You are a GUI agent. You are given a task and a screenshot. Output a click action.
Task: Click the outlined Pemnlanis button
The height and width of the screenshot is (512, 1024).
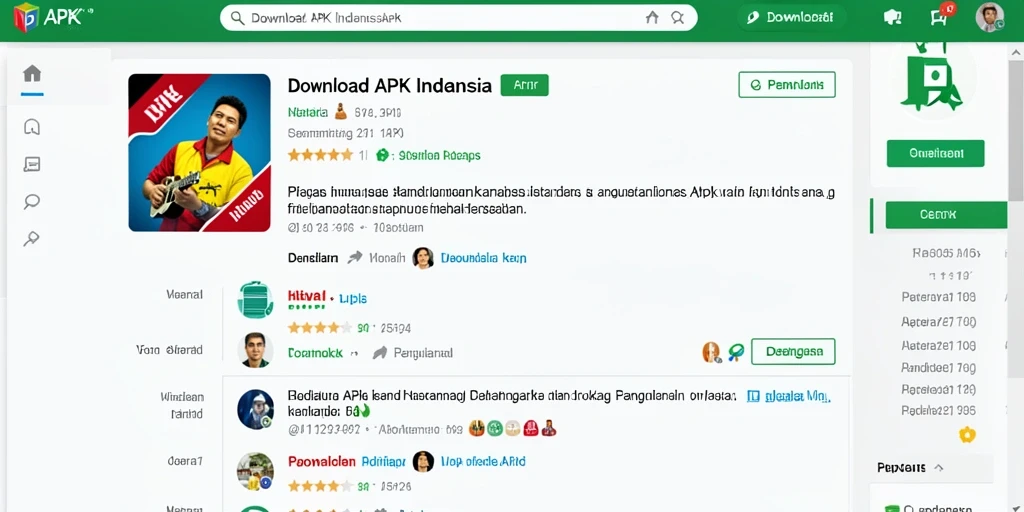pos(787,85)
